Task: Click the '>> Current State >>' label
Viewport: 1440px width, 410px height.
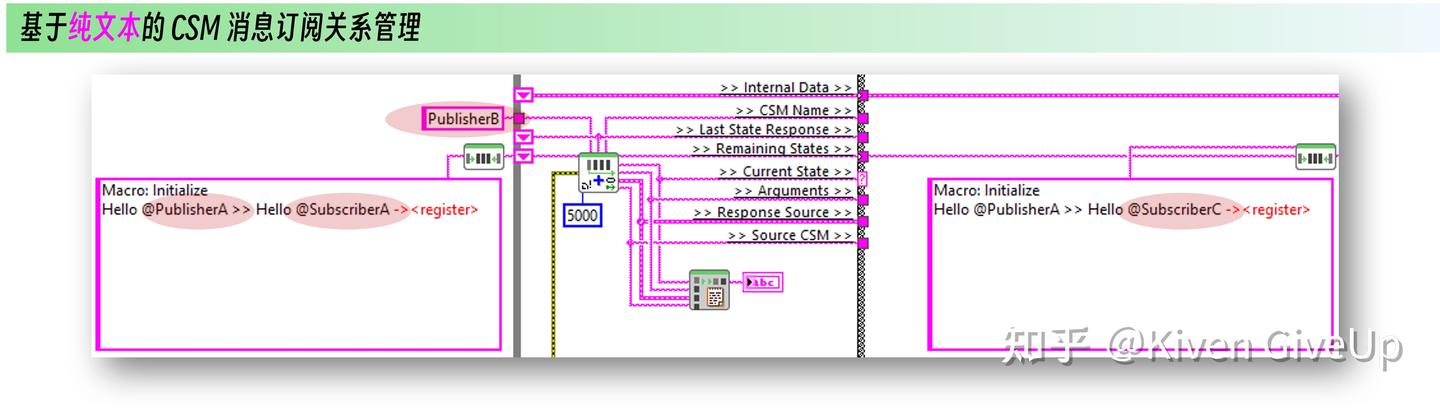Action: (x=785, y=172)
